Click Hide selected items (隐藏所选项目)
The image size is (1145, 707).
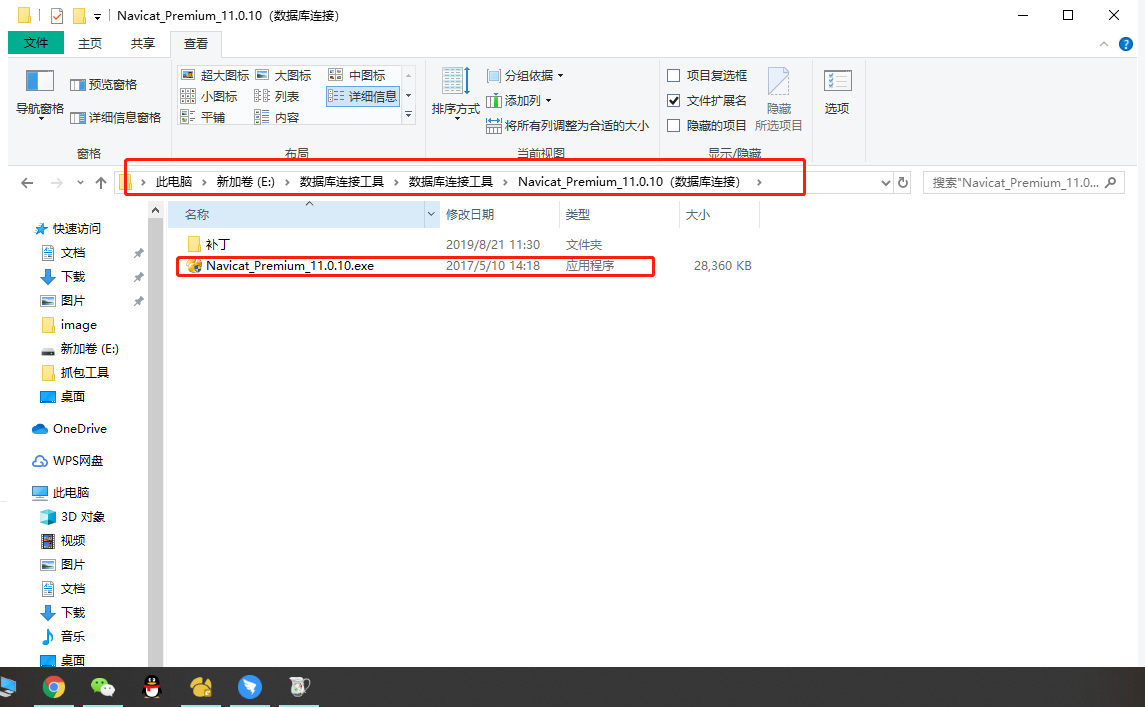pos(778,100)
